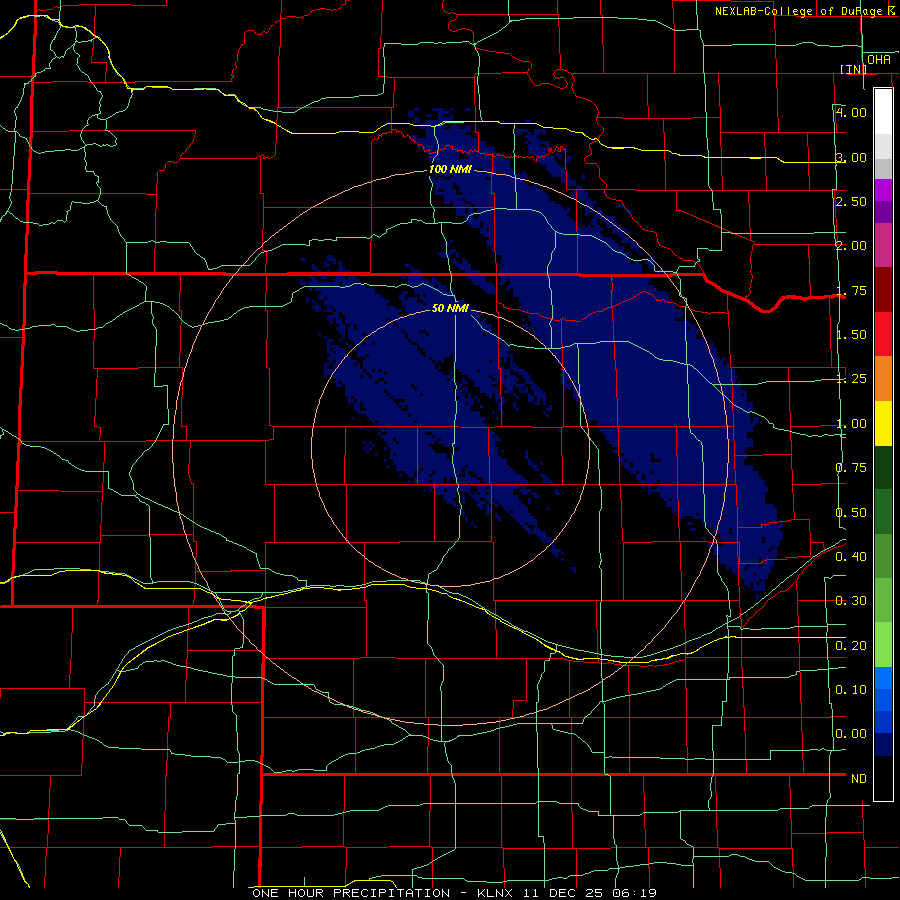Select the light blue swatch near 0.10
The height and width of the screenshot is (900, 900).
(x=883, y=678)
